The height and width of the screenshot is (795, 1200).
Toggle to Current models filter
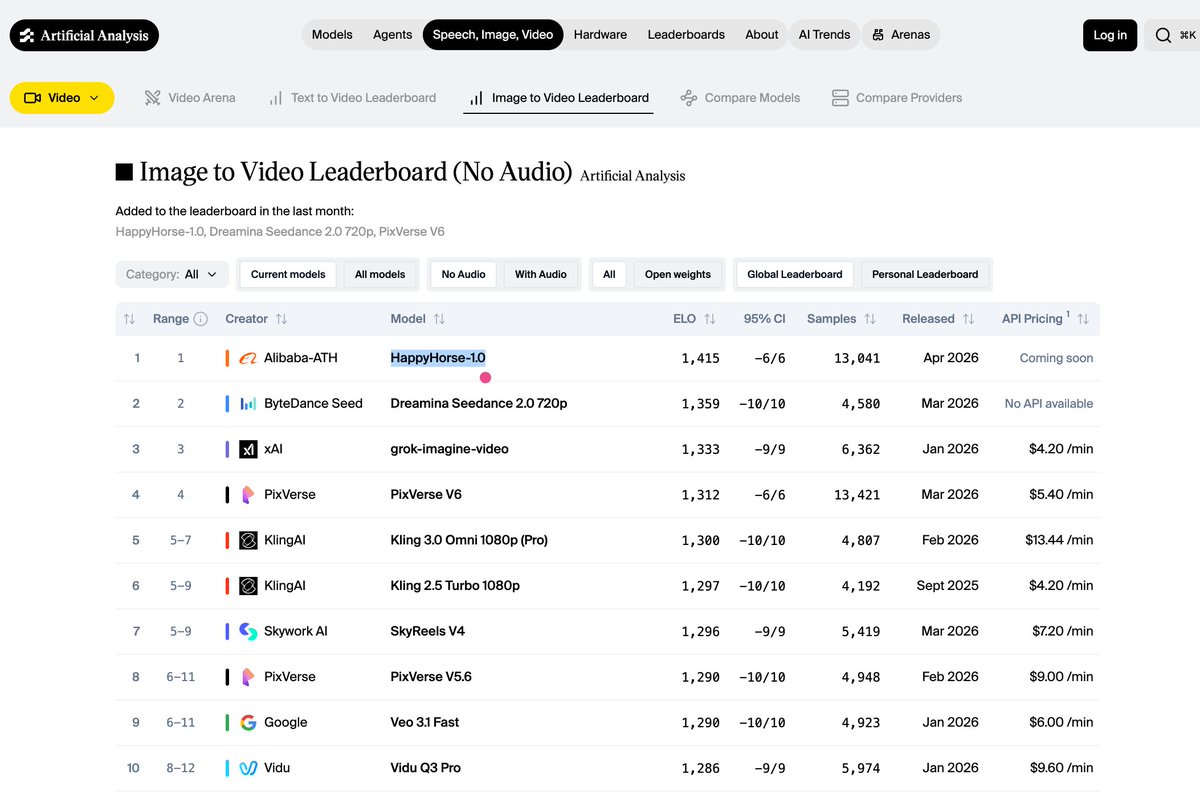(288, 274)
